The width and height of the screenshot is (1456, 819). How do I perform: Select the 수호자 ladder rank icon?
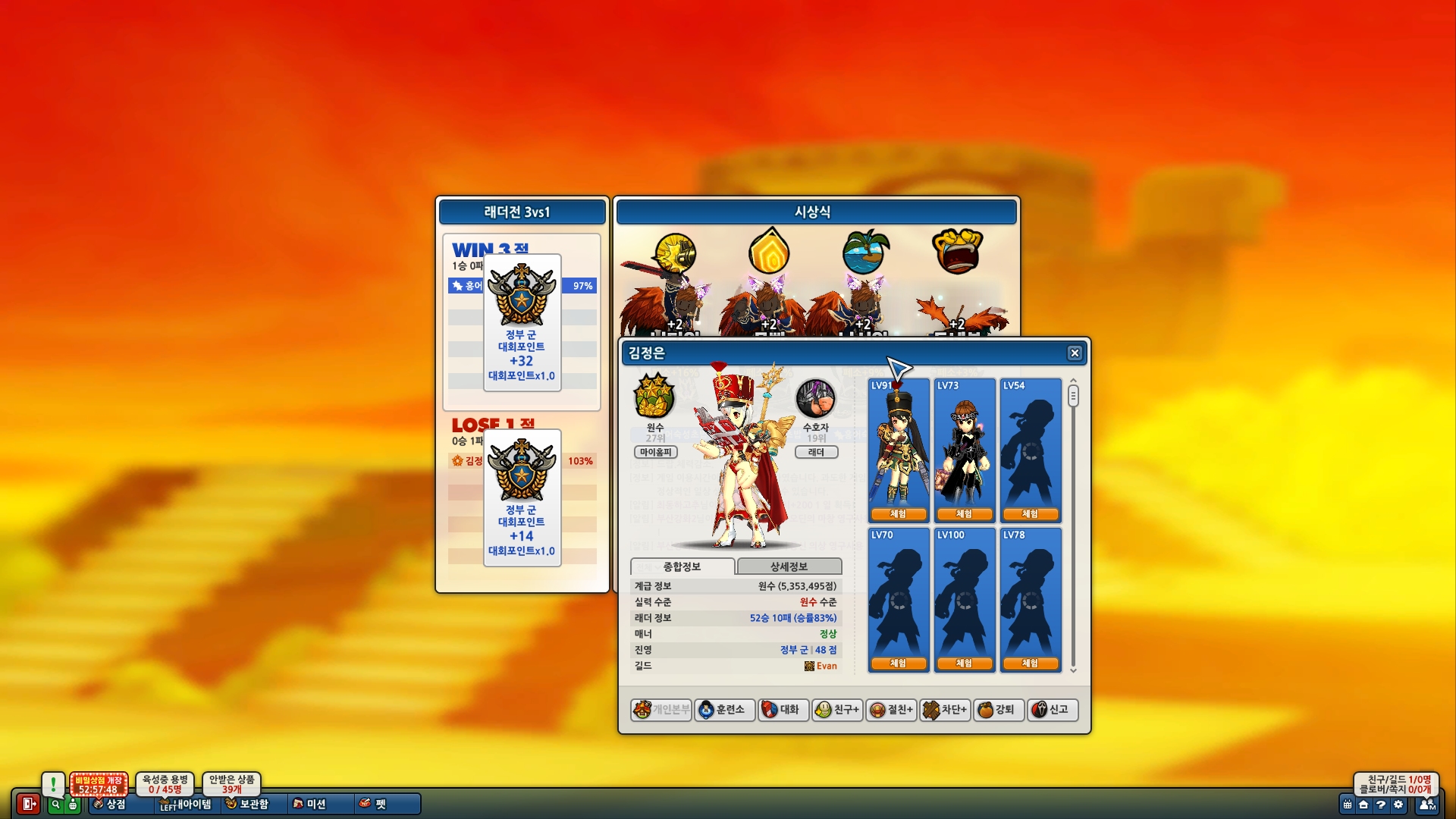(x=816, y=398)
